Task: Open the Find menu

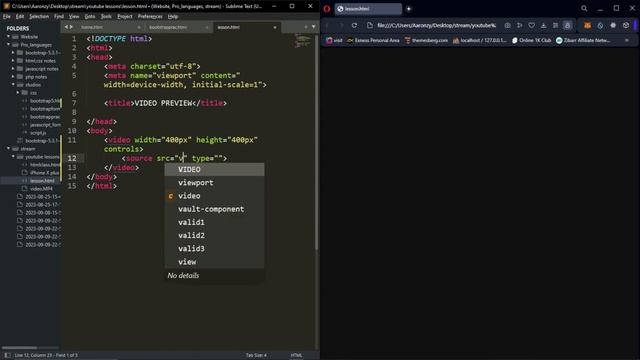Action: (x=59, y=16)
